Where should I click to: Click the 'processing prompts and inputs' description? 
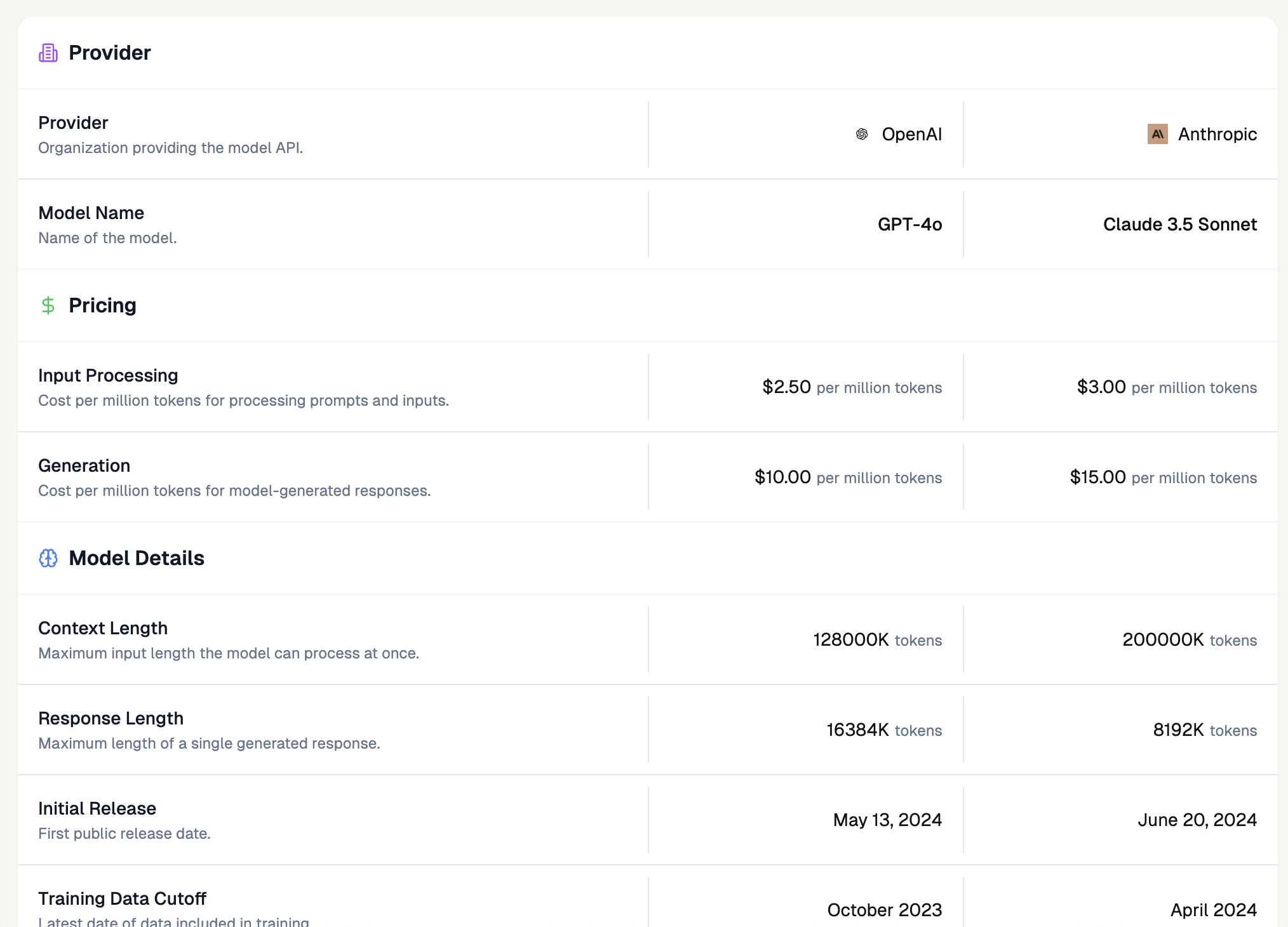coord(243,401)
